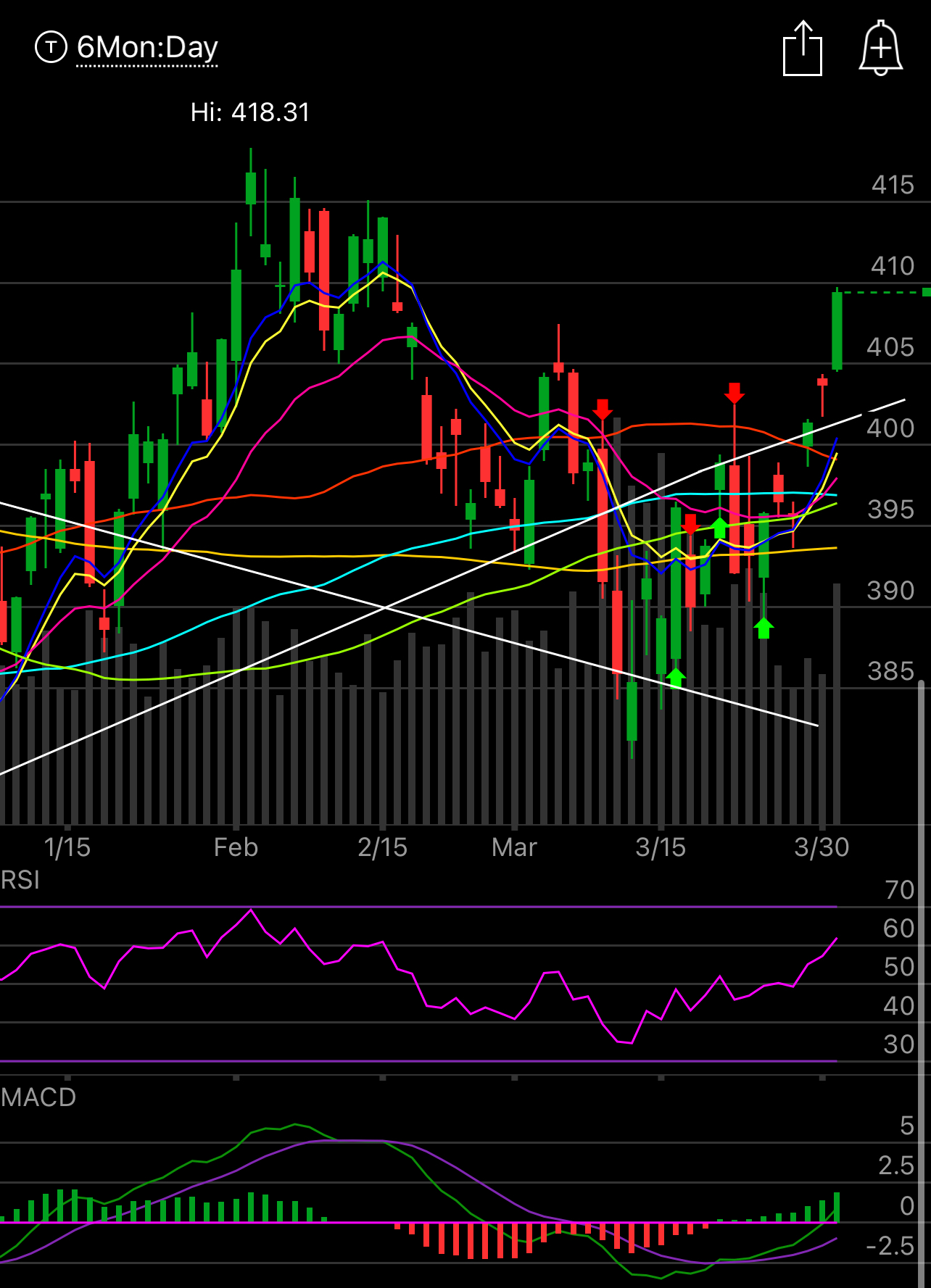Tap the lowest green candle below 385

click(632, 711)
